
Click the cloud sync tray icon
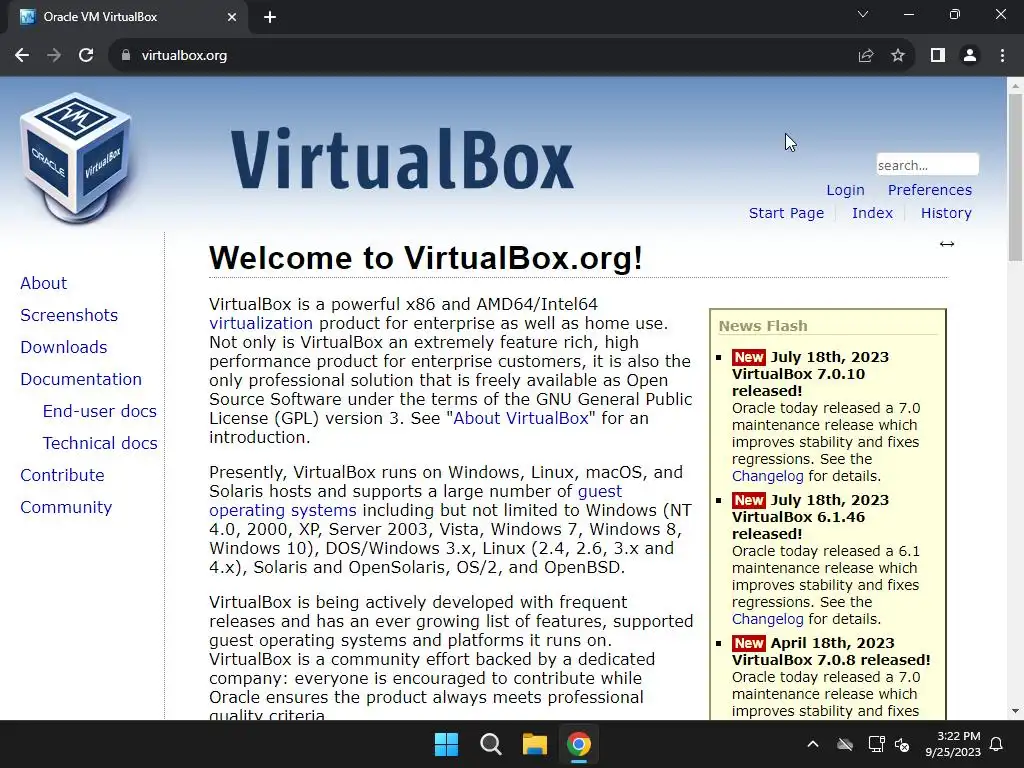coord(845,744)
